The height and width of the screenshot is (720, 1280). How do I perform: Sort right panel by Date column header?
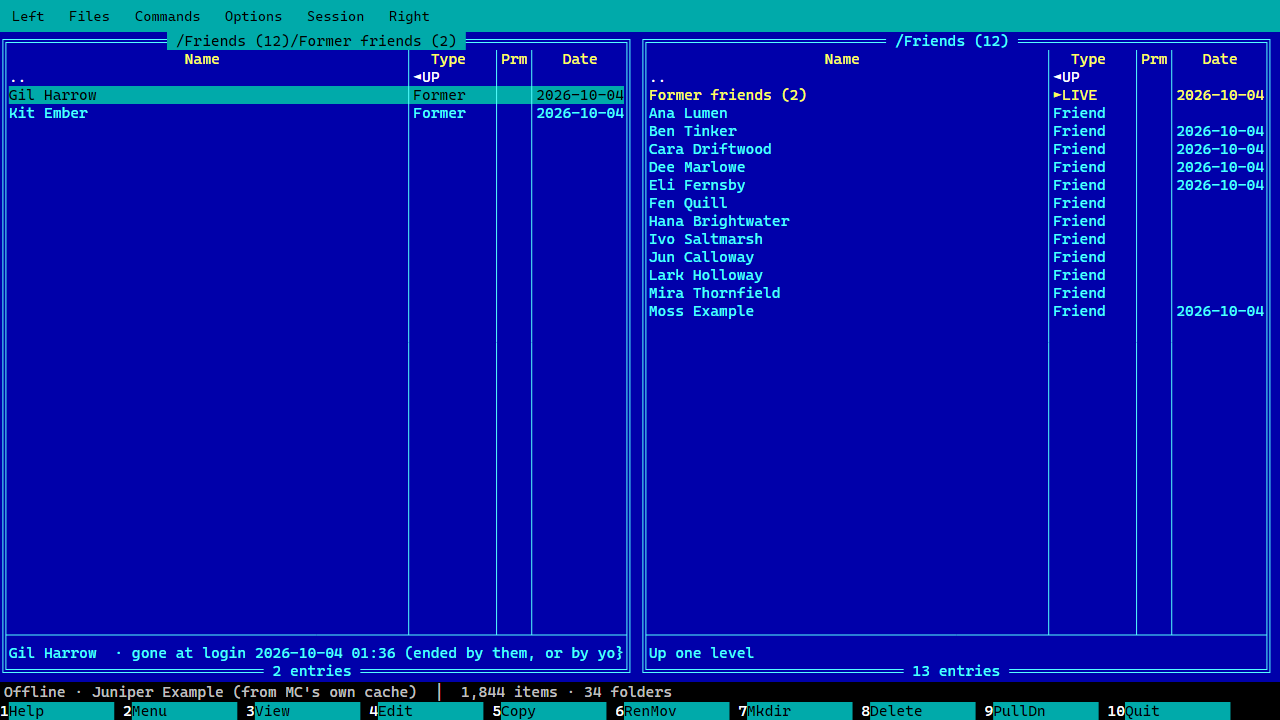(x=1219, y=59)
